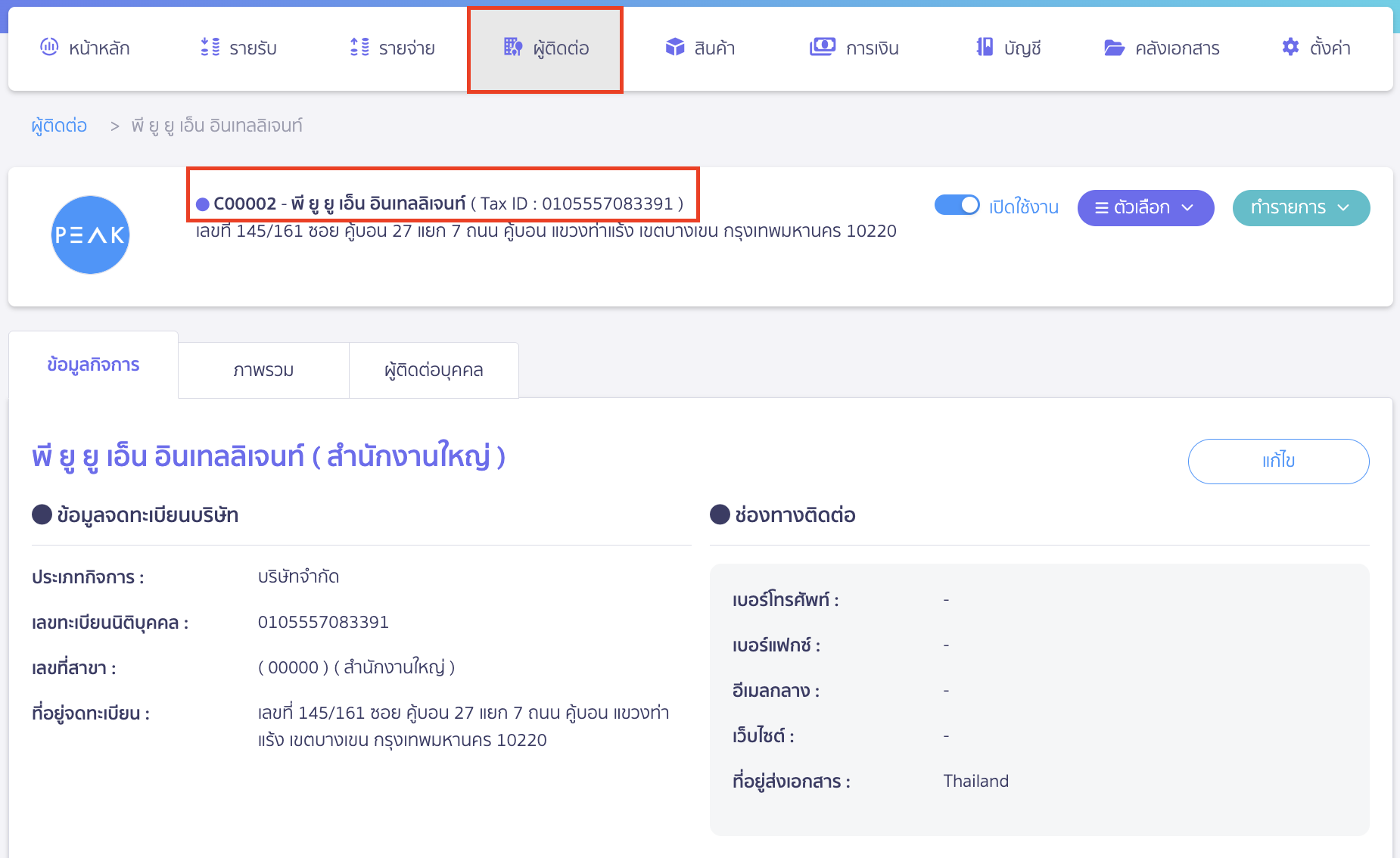Image resolution: width=1400 pixels, height=858 pixels.
Task: Switch to the ภาพรวม tab
Action: (x=263, y=370)
